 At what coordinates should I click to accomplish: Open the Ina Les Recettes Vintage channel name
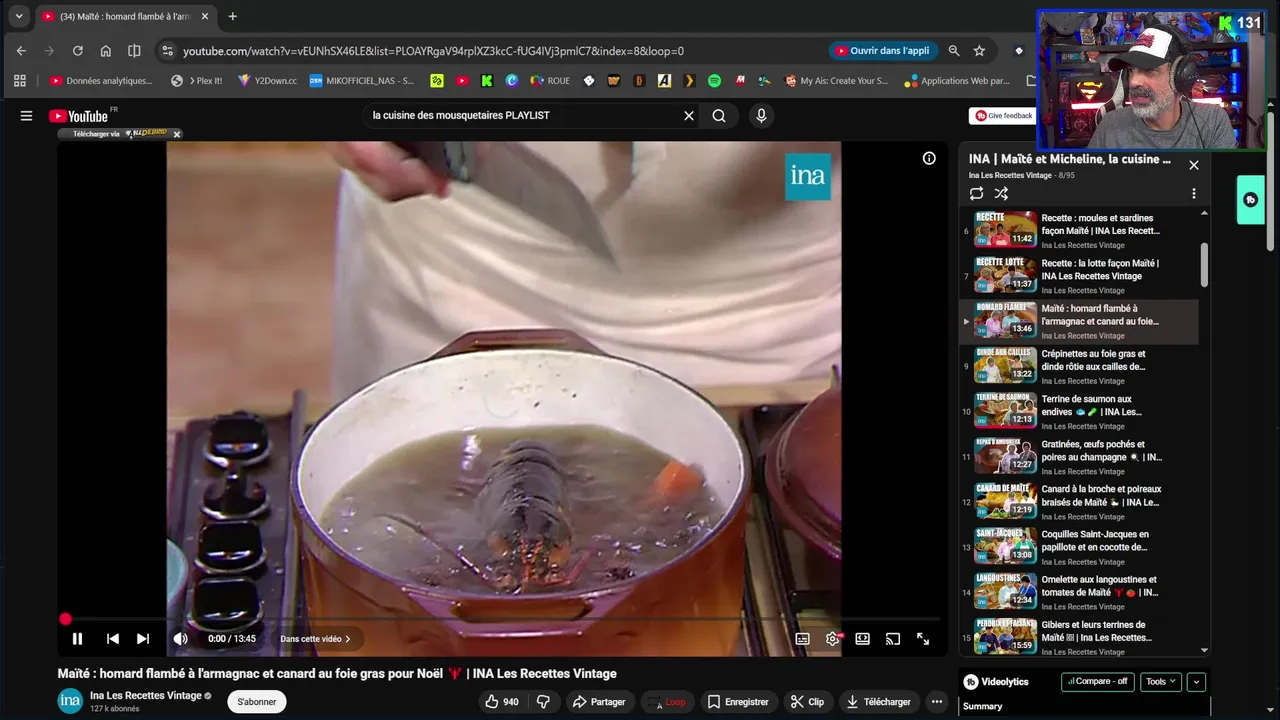click(x=146, y=695)
